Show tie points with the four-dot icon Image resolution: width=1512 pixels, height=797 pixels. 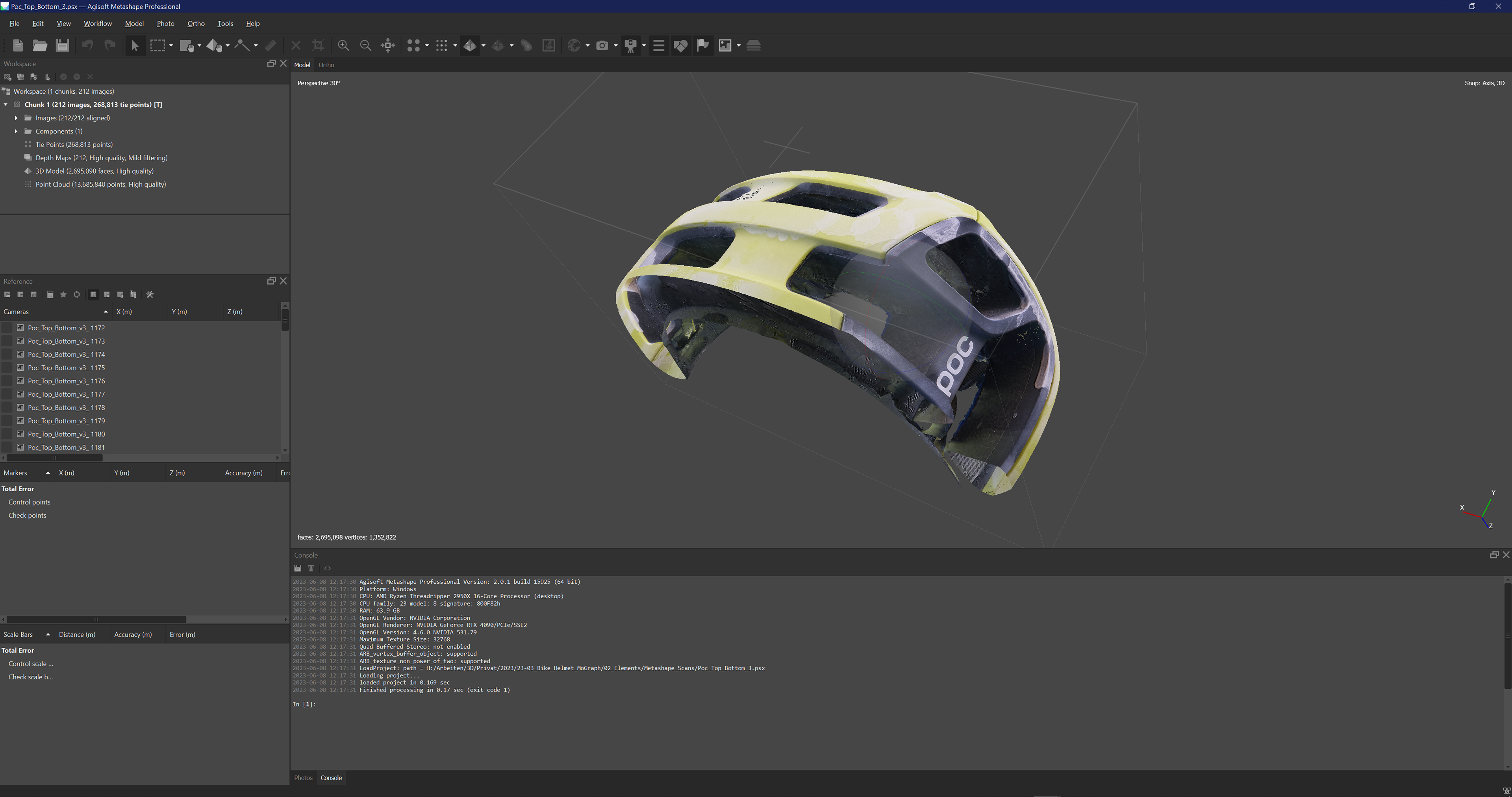[x=413, y=45]
